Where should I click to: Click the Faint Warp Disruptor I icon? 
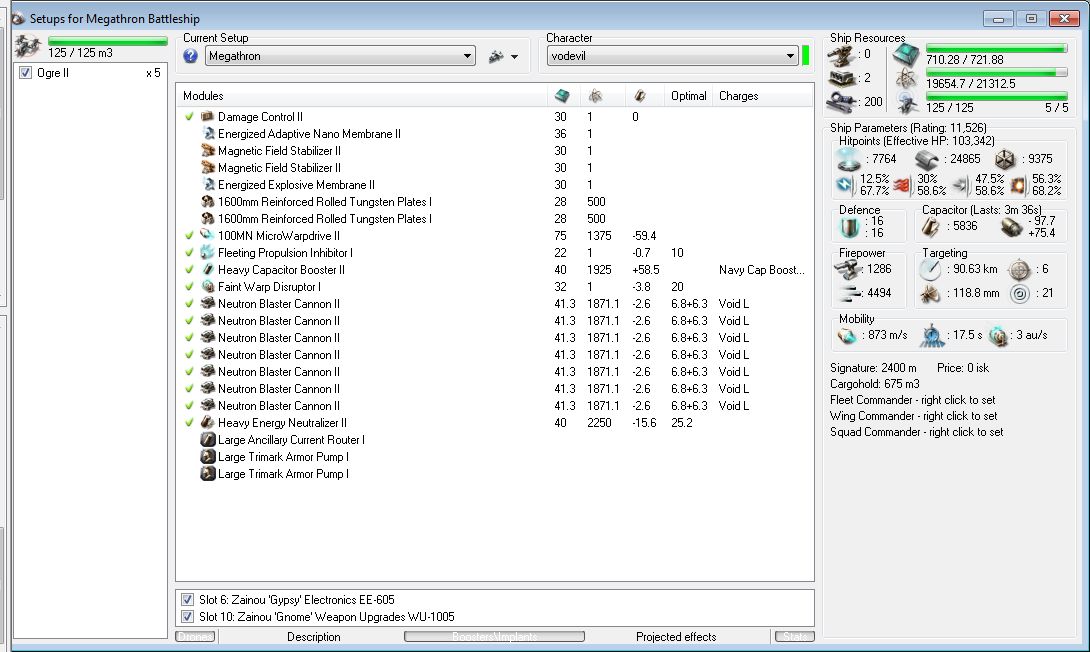tap(207, 286)
